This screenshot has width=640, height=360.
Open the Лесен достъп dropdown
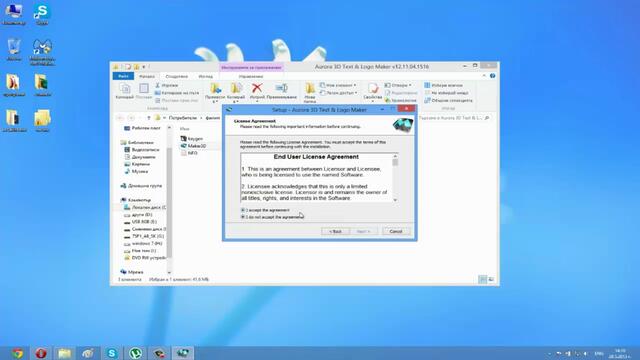(x=338, y=93)
